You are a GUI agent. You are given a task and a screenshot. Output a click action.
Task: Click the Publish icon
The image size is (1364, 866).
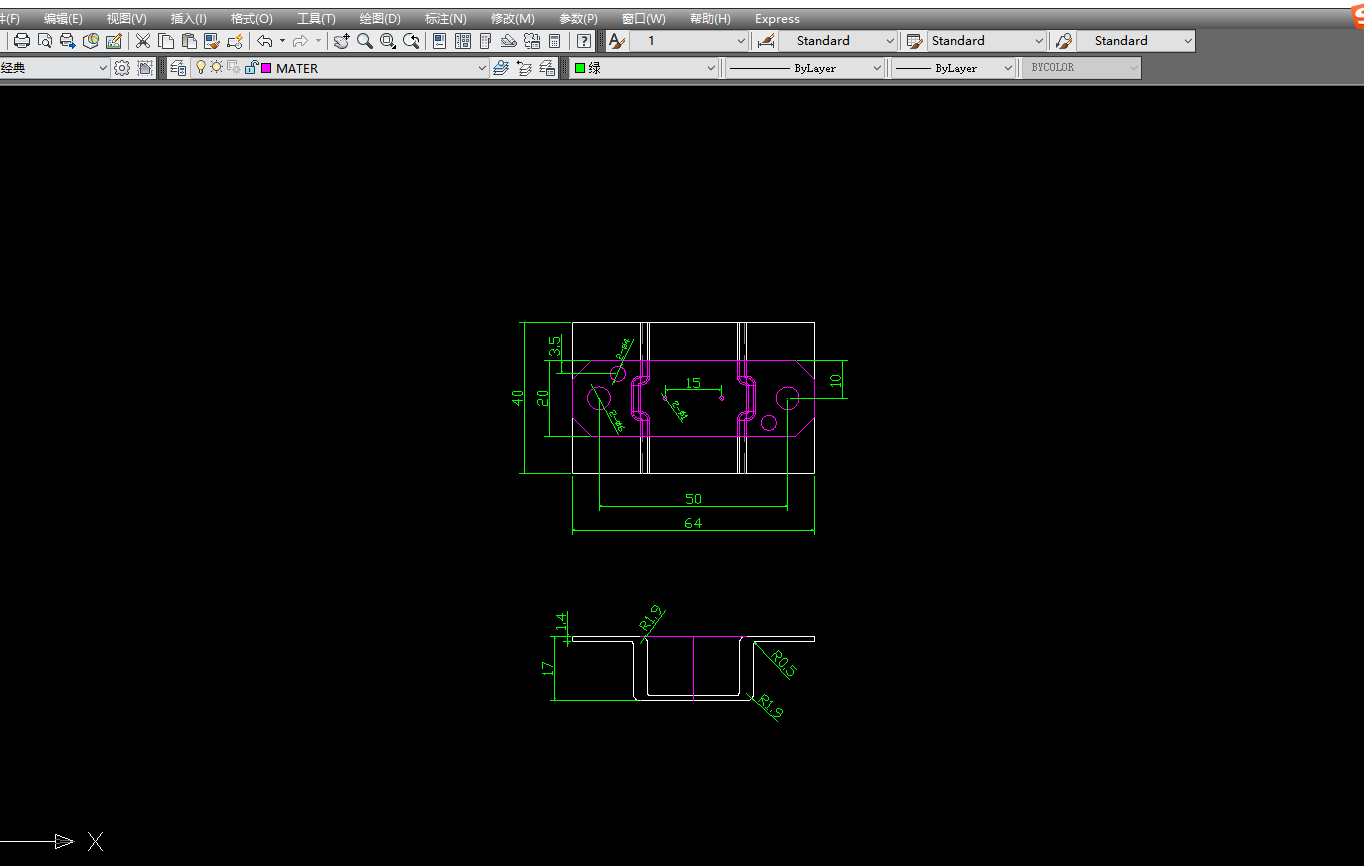pos(67,41)
